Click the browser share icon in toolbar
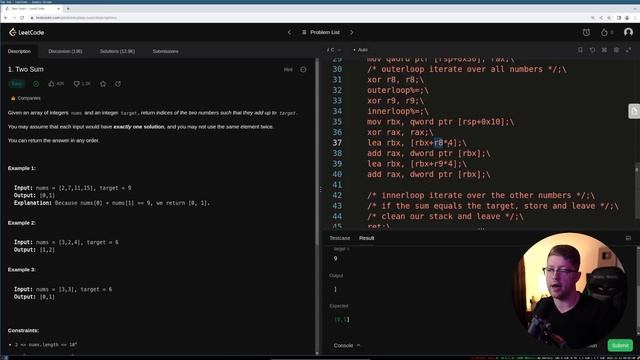This screenshot has width=640, height=360. [x=601, y=18]
